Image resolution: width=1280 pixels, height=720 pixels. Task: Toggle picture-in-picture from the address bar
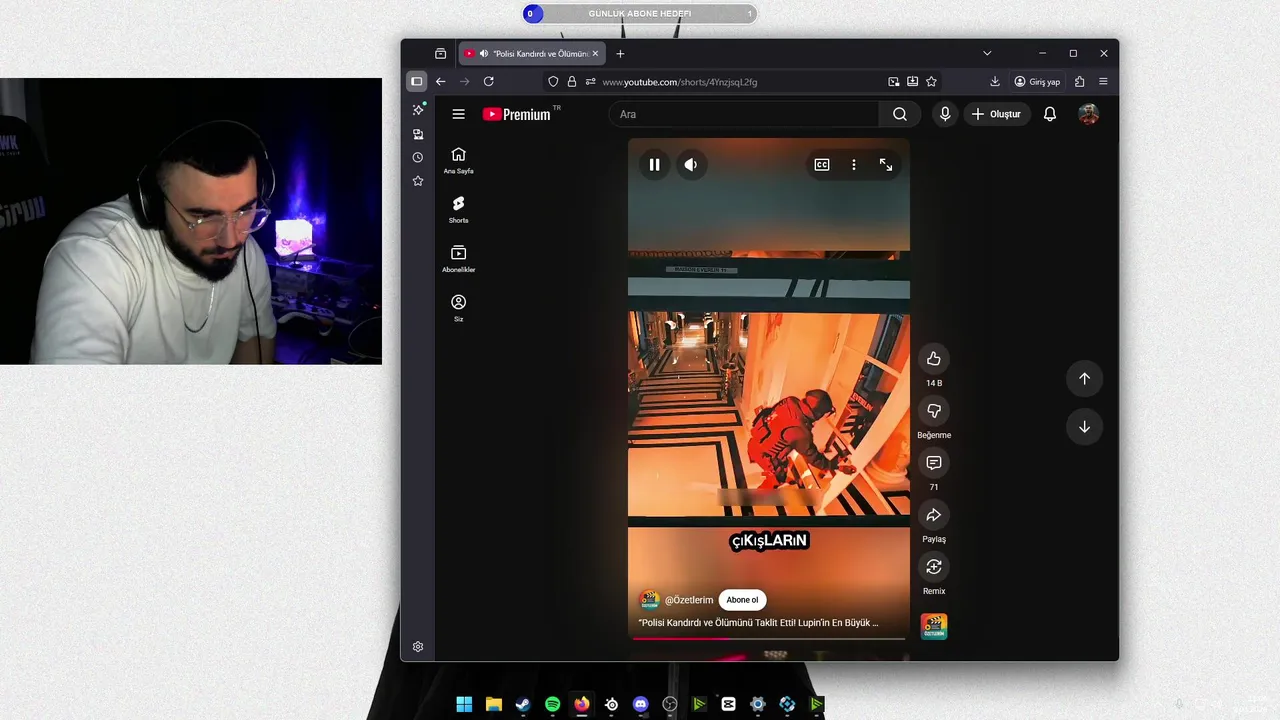[894, 82]
